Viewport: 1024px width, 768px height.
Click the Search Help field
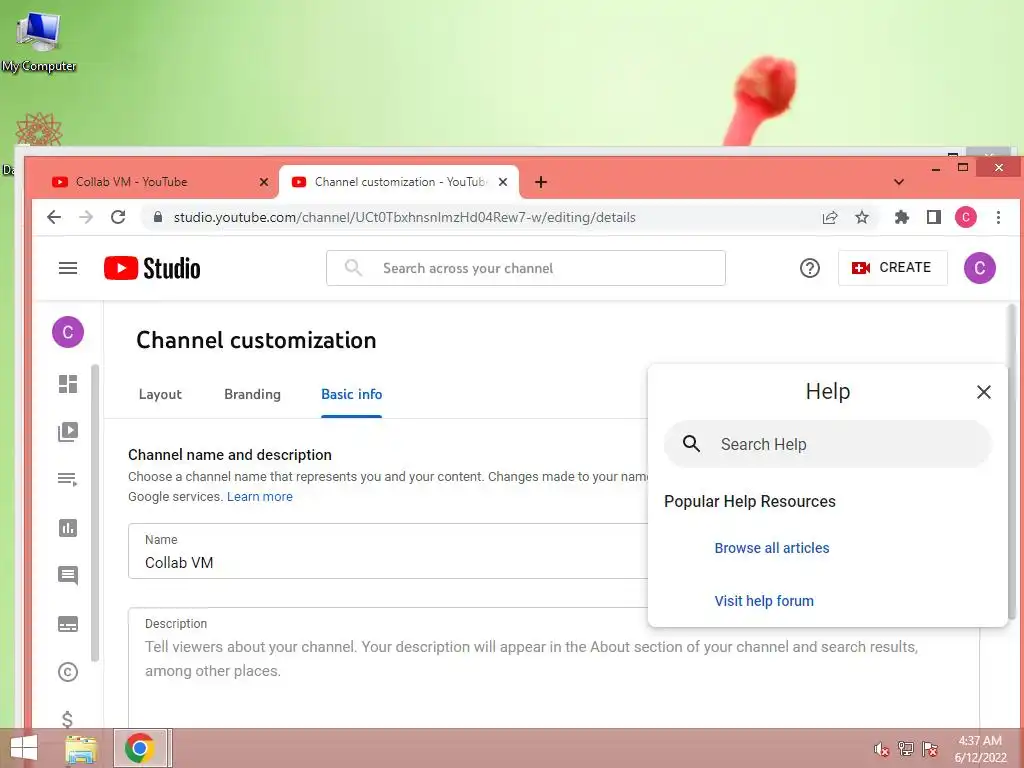(x=828, y=444)
